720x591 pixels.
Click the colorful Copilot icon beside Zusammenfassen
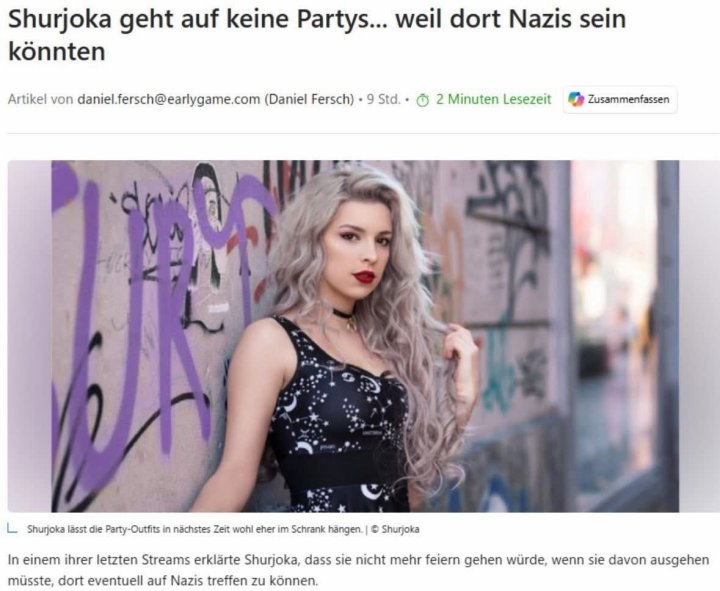(x=576, y=99)
